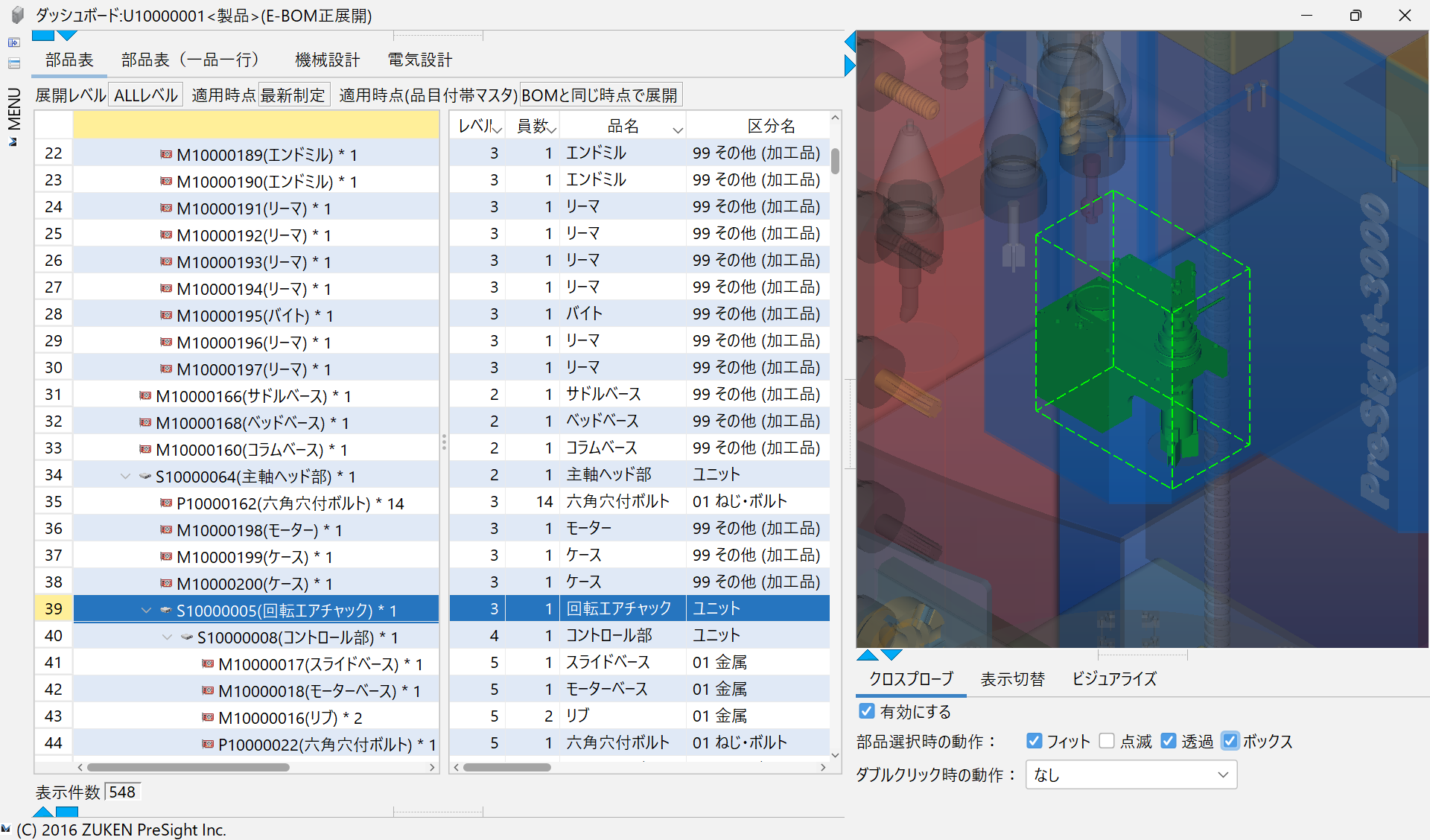
Task: Toggle the ボックス checkbox
Action: 1230,741
